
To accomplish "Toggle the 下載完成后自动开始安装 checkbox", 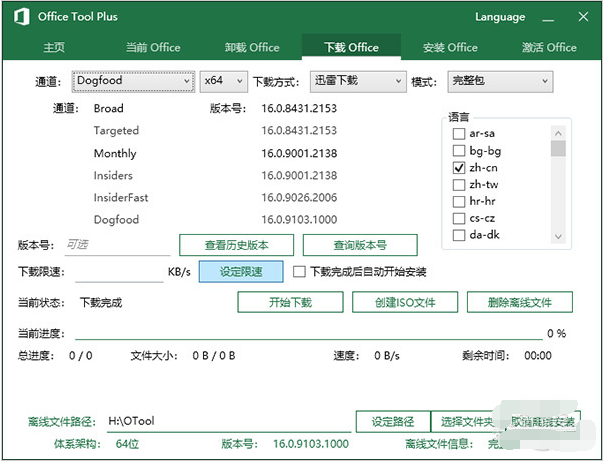I will (x=299, y=271).
